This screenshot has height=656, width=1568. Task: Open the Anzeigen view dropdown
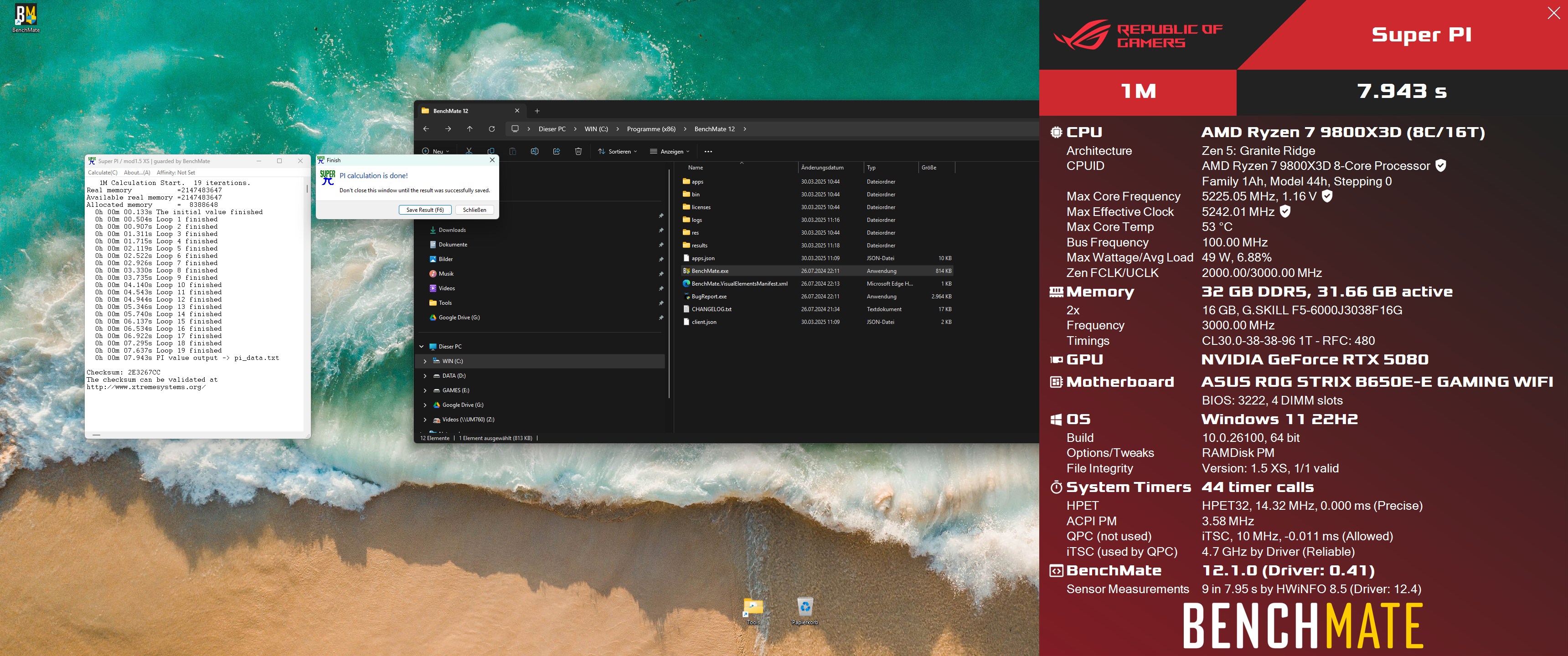[670, 151]
